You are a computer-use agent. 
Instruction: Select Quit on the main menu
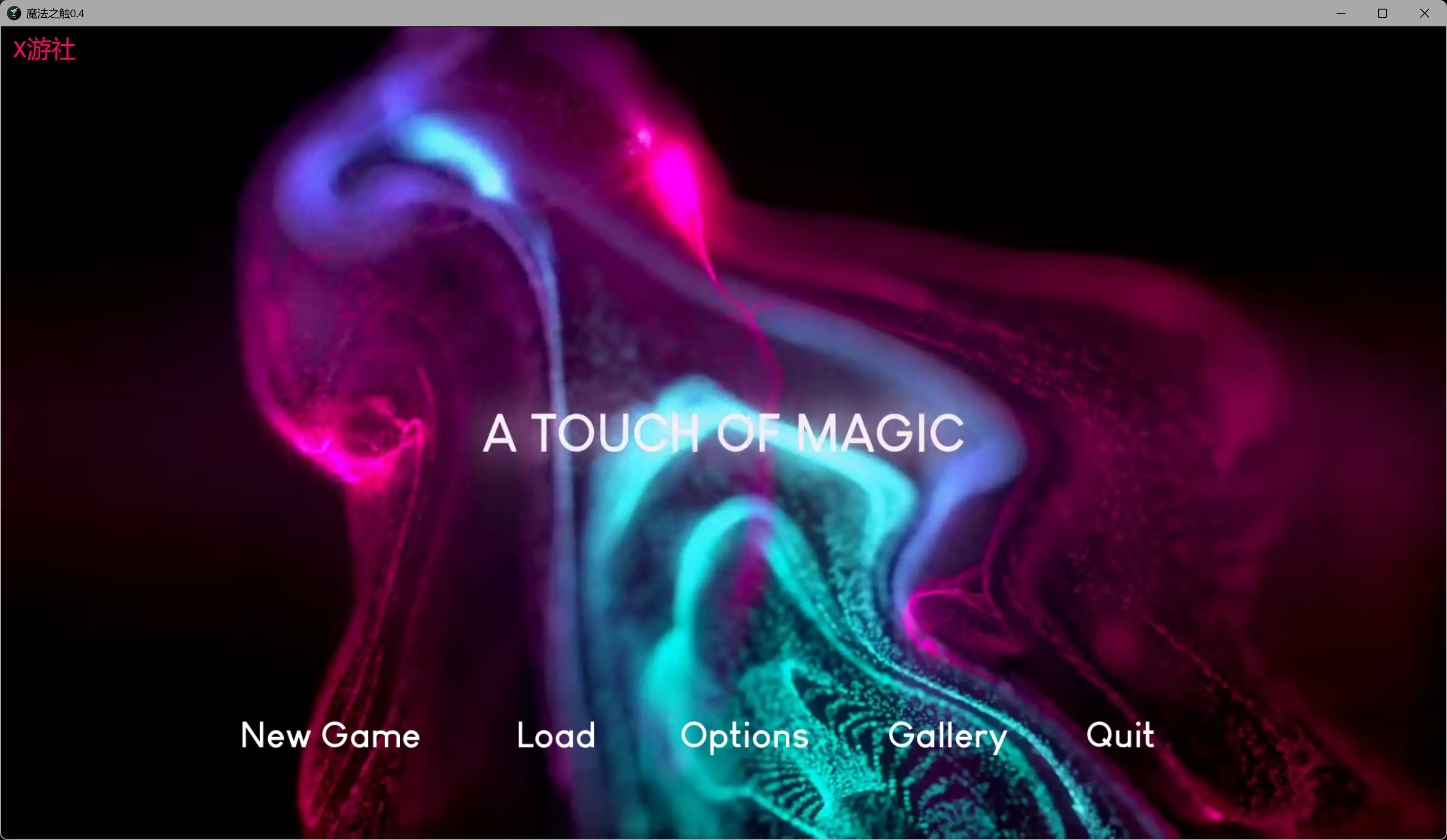click(1120, 735)
